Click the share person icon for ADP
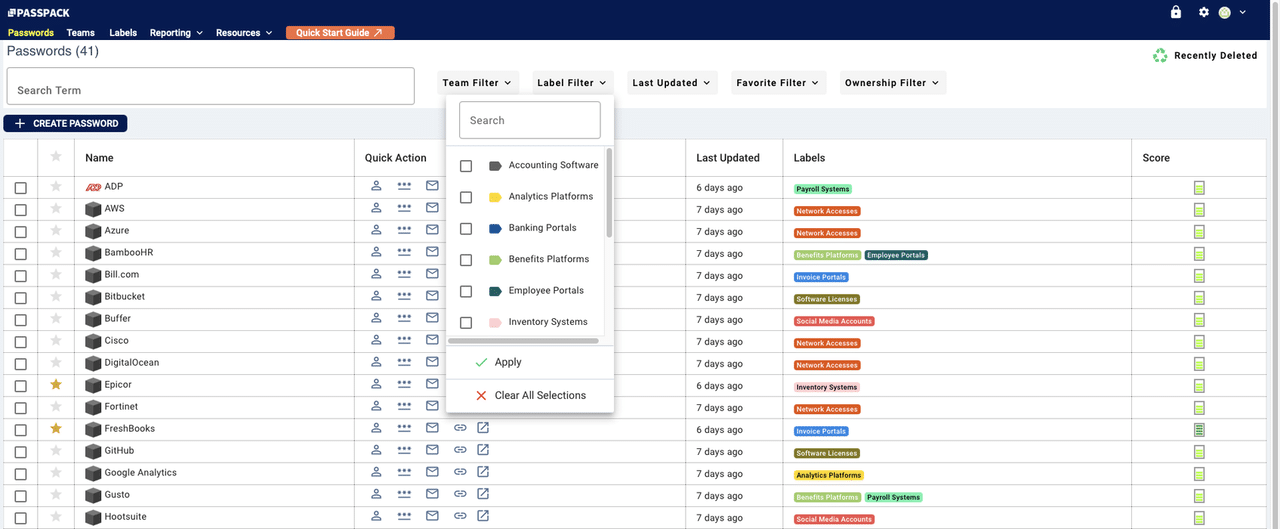Screen dimensions: 1280x529 click(377, 186)
